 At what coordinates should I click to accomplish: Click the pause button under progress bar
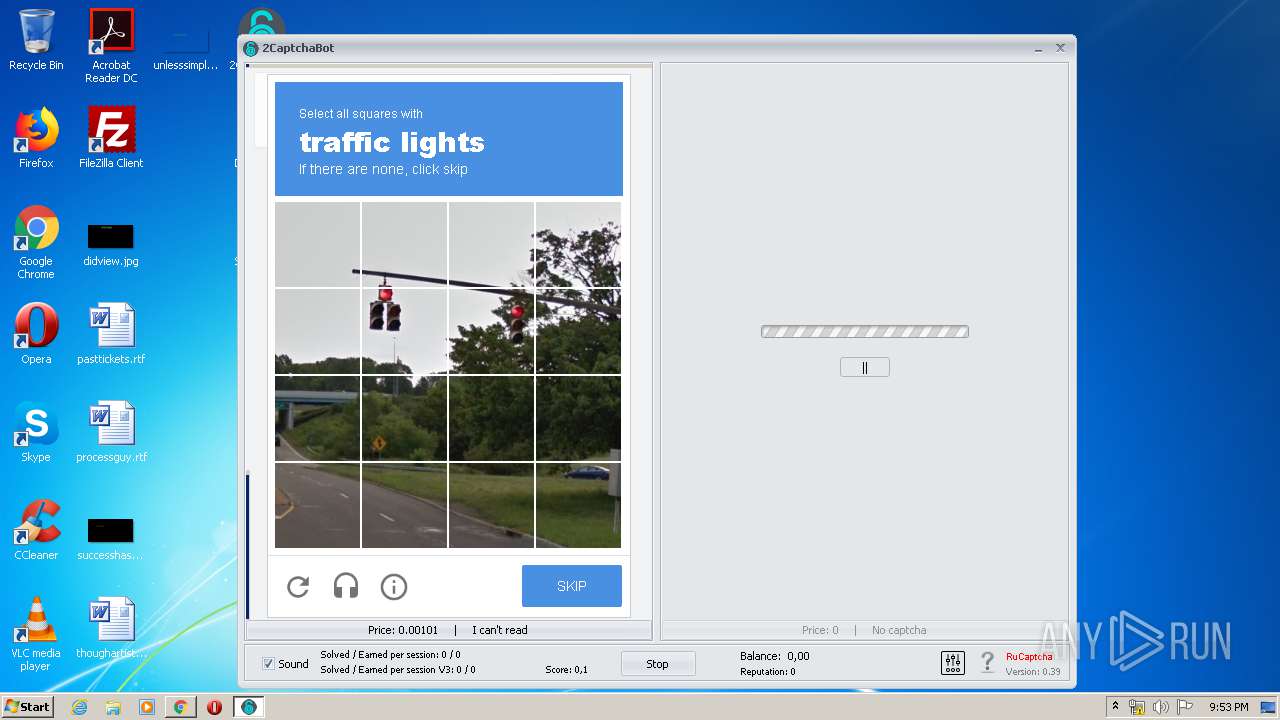(x=865, y=368)
